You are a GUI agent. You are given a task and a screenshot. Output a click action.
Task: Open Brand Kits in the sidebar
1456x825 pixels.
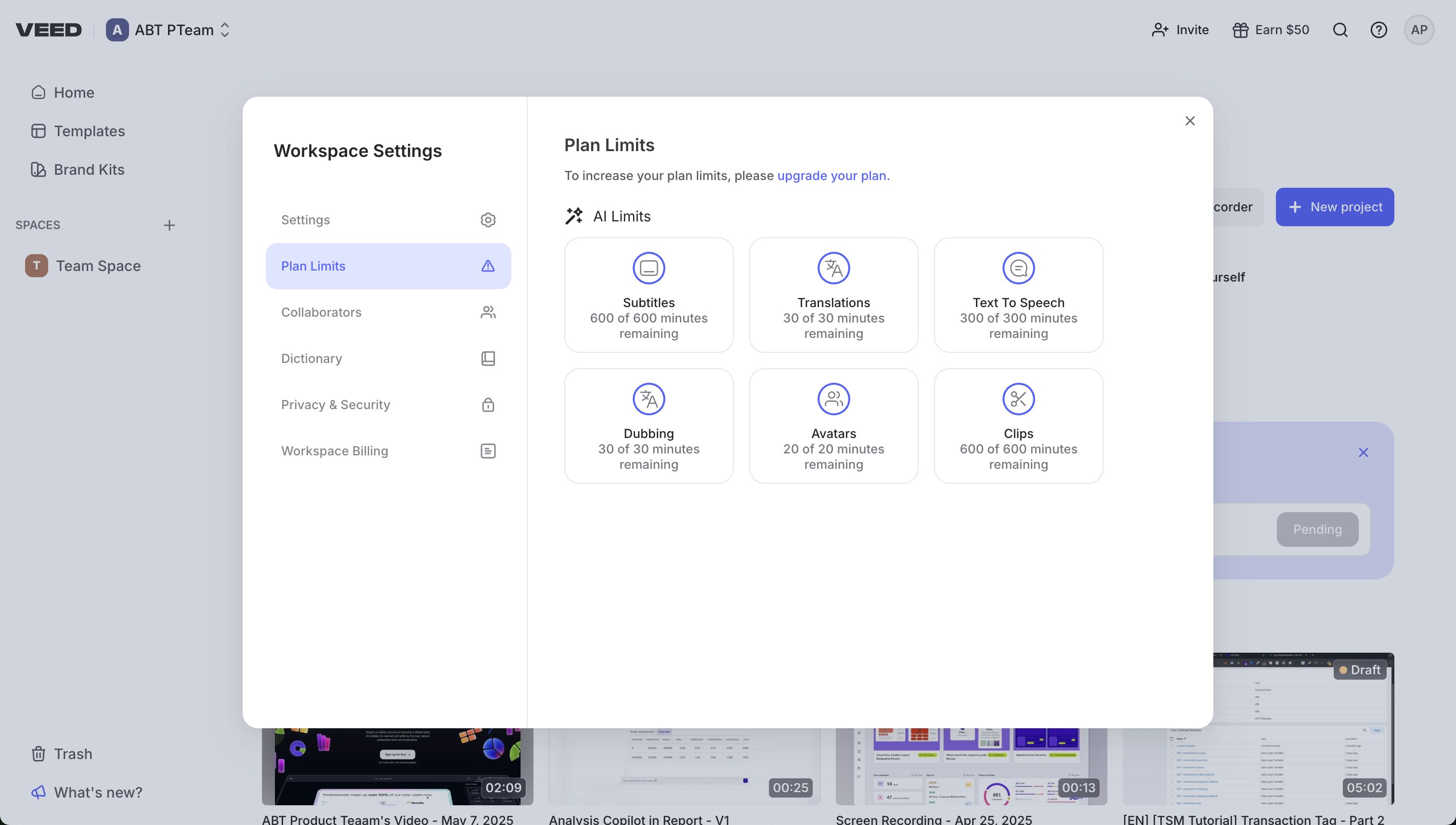click(78, 169)
